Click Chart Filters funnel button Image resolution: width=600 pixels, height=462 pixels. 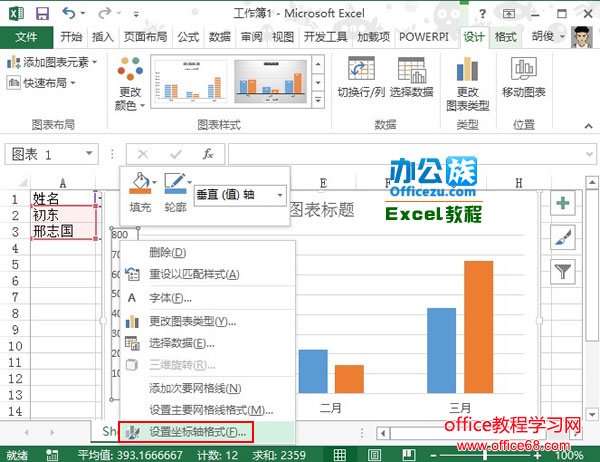tap(562, 272)
